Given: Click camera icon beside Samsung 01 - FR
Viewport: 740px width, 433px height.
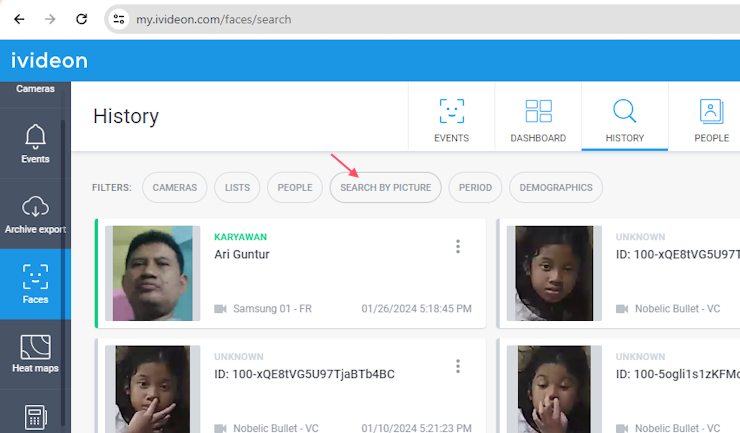Looking at the screenshot, I should click(x=220, y=309).
